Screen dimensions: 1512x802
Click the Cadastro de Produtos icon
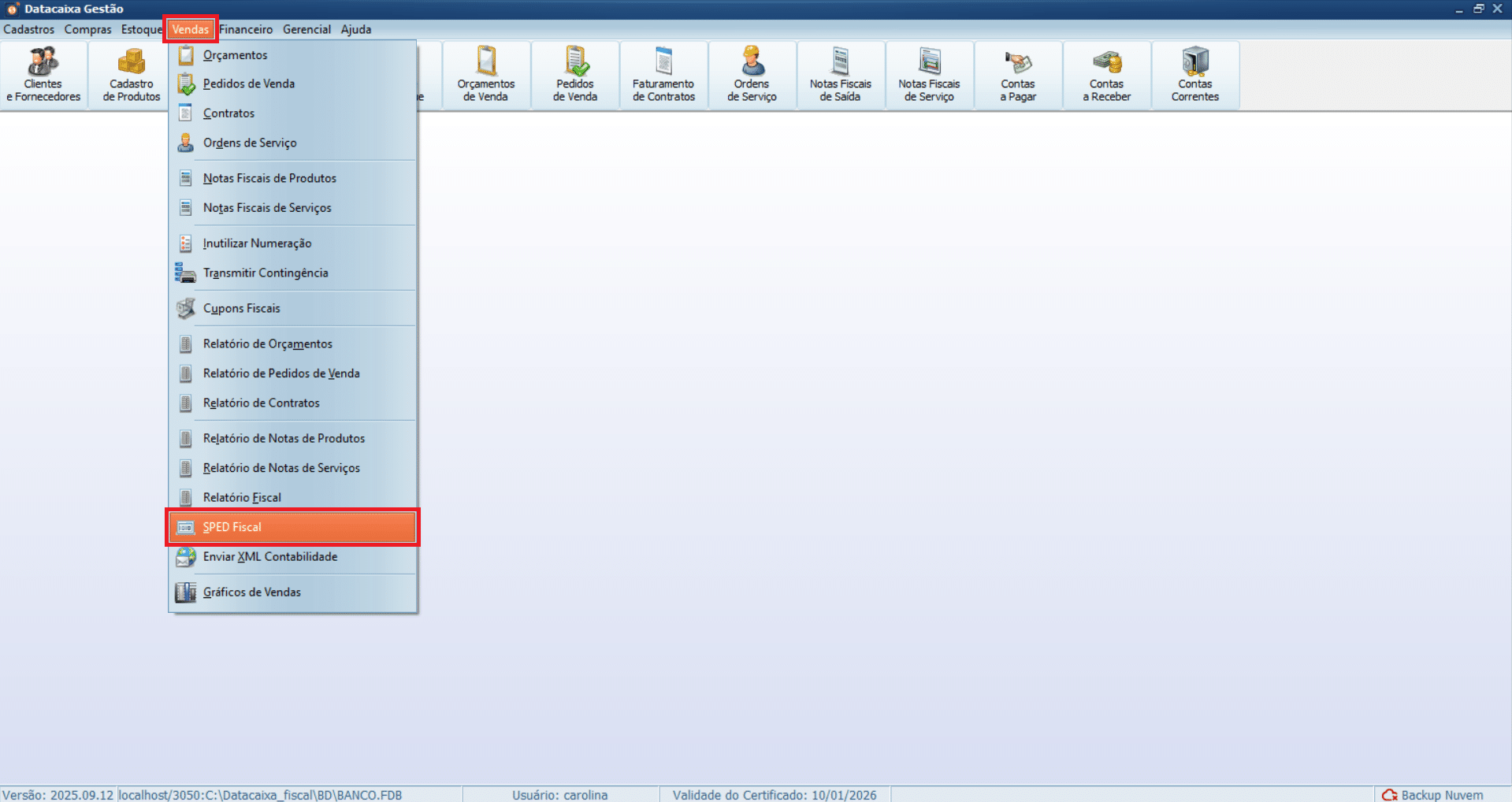[x=131, y=75]
